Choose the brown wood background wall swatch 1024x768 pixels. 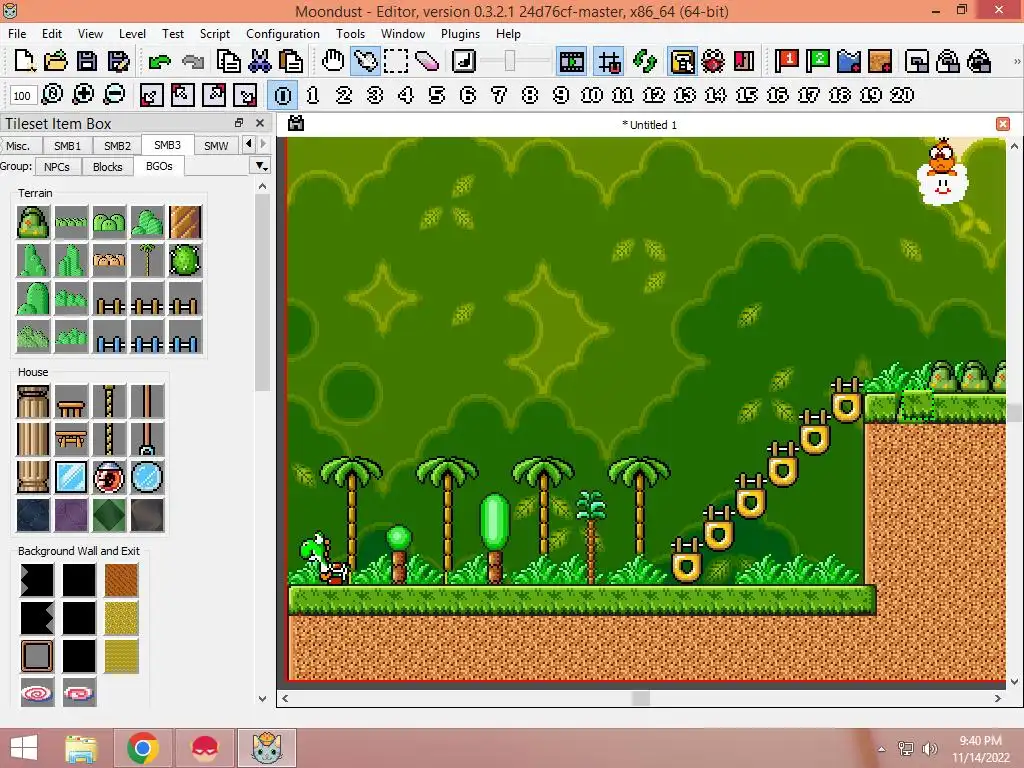point(121,580)
